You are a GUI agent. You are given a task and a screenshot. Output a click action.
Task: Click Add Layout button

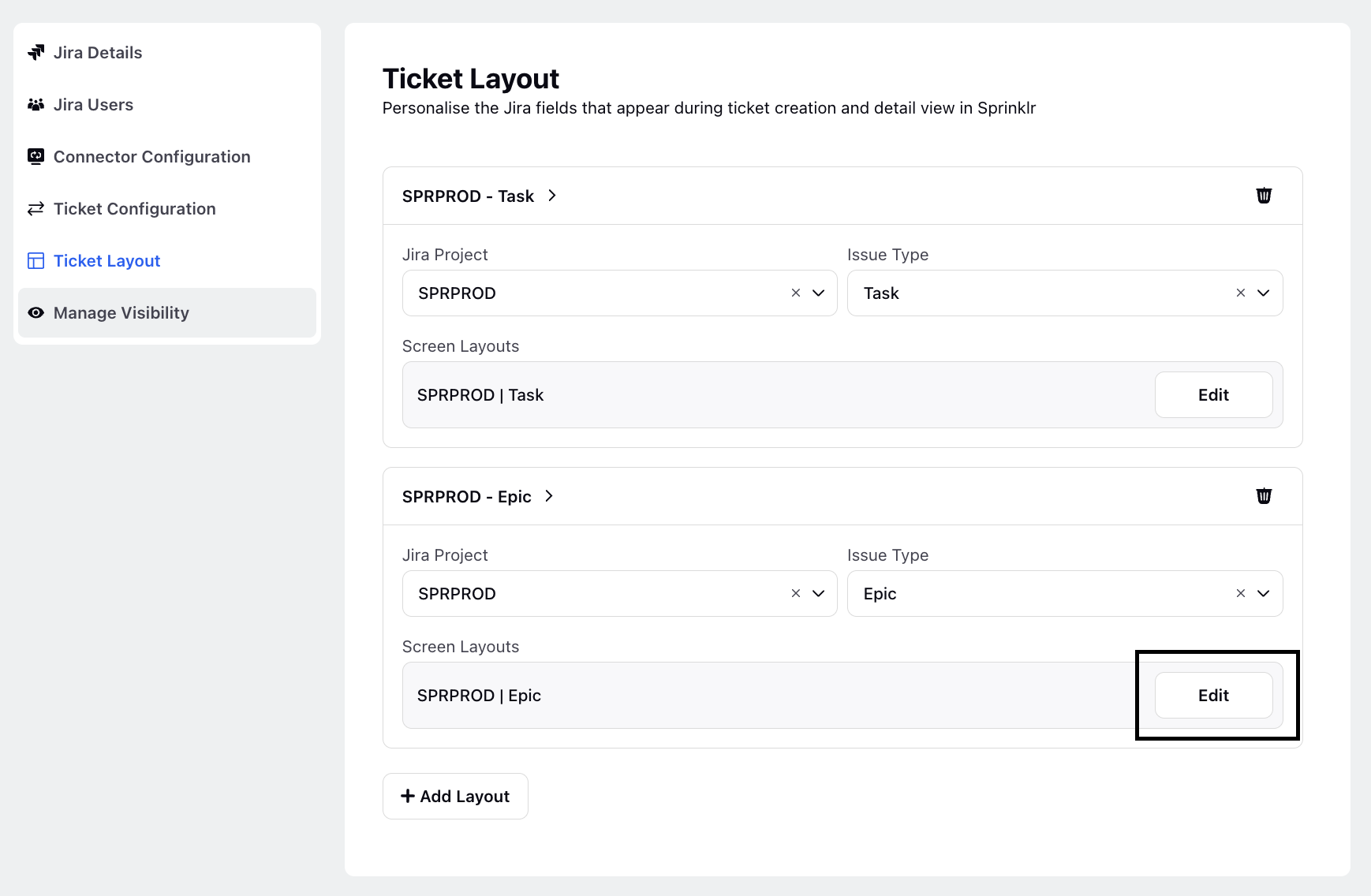[x=455, y=797]
